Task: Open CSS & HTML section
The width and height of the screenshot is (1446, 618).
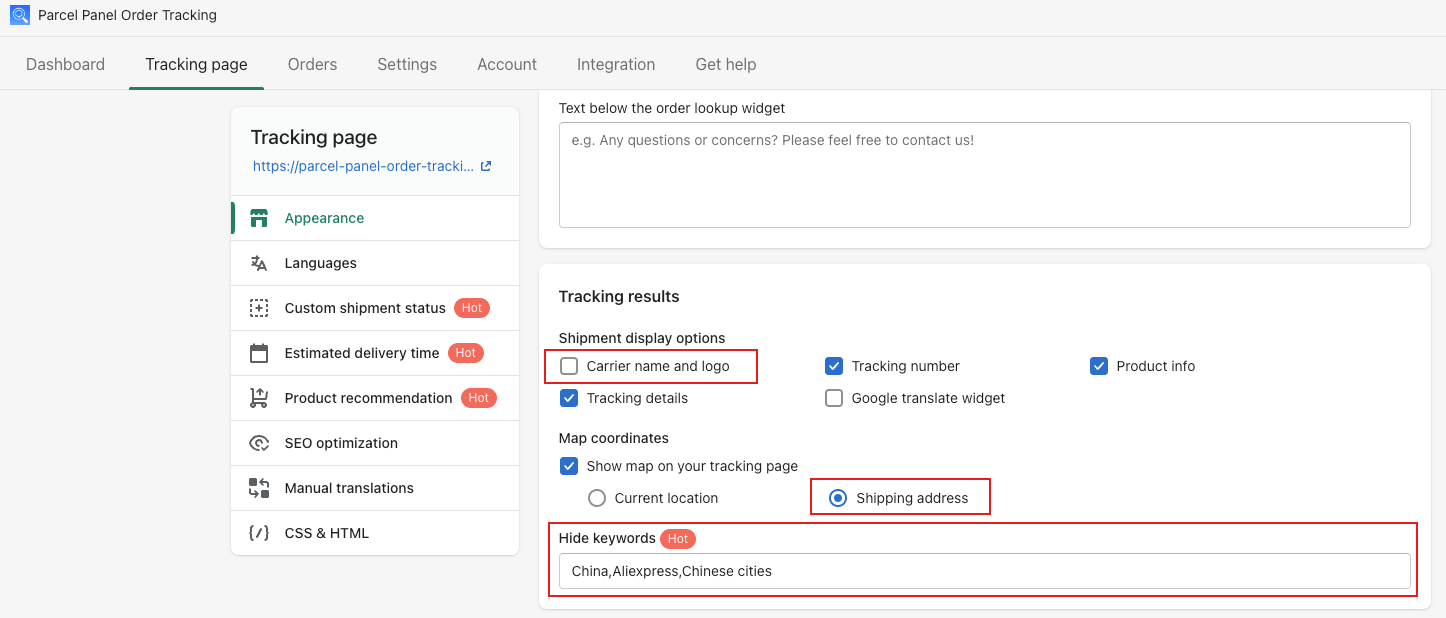Action: pyautogui.click(x=375, y=533)
